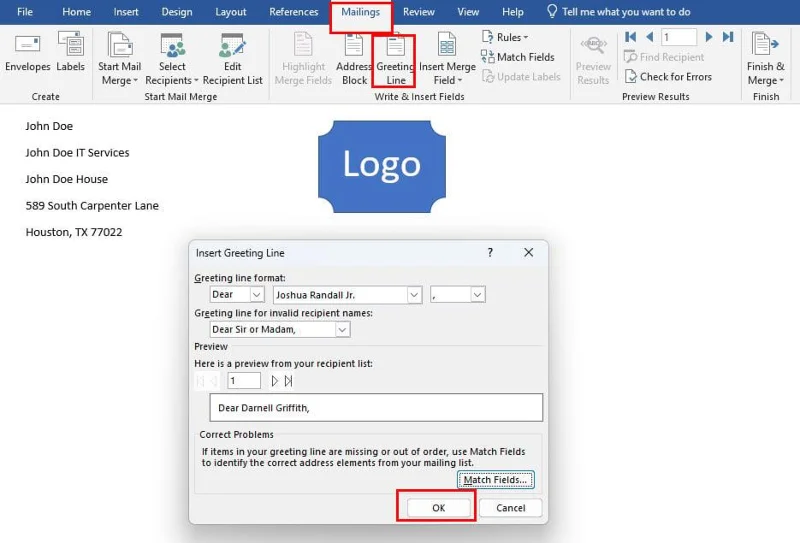Click the dialog help question mark
This screenshot has width=800, height=543.
[490, 252]
